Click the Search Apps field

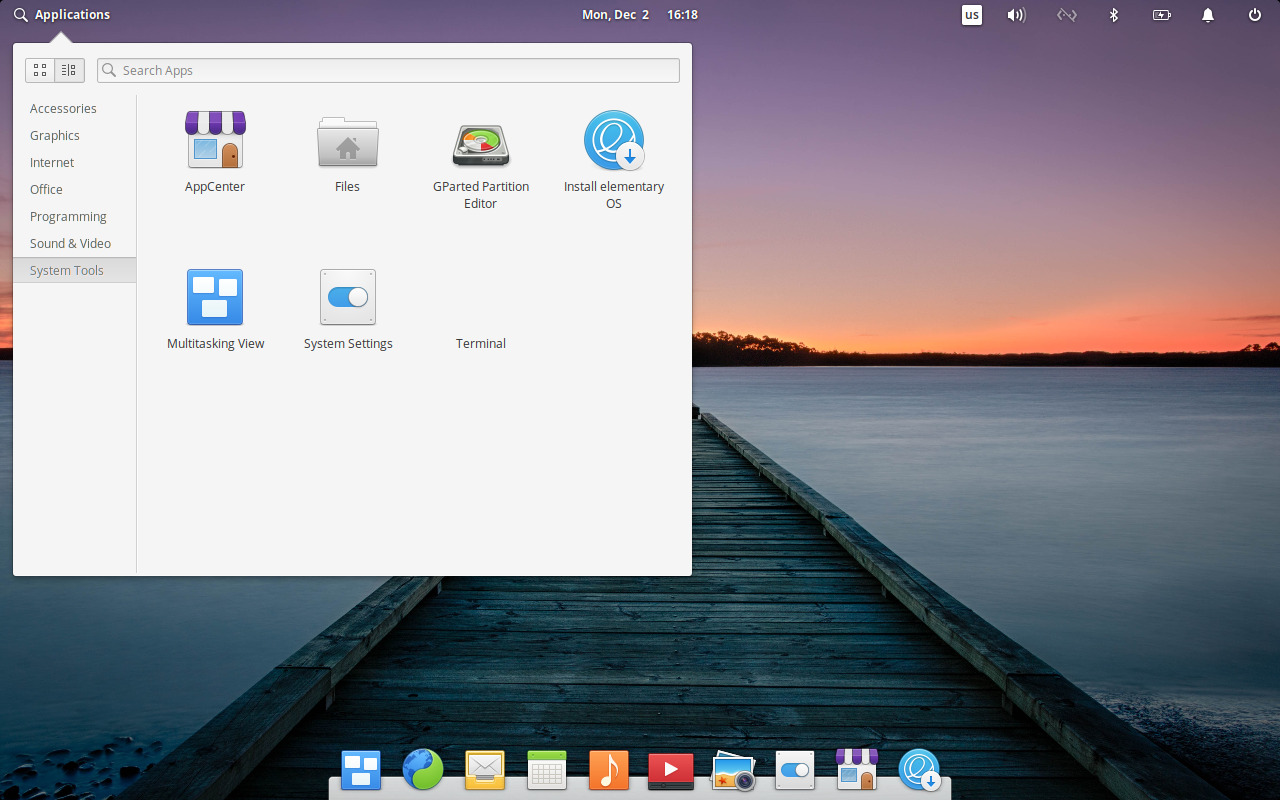pyautogui.click(x=388, y=70)
